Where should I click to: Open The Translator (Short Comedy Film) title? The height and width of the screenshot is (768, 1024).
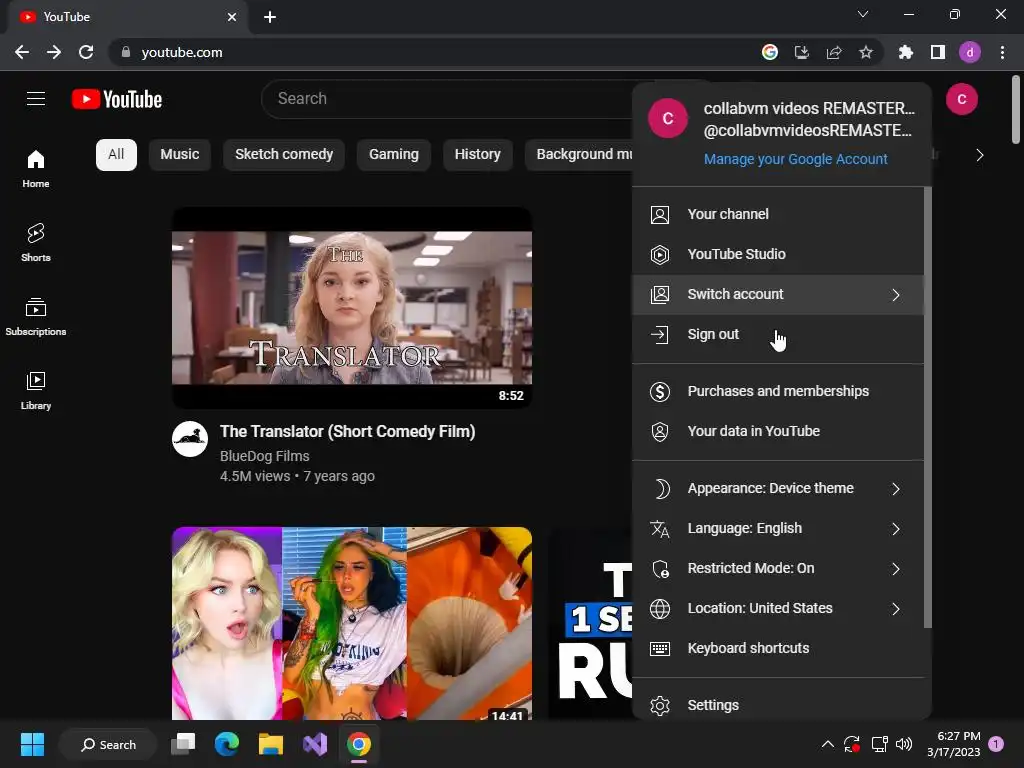click(347, 432)
